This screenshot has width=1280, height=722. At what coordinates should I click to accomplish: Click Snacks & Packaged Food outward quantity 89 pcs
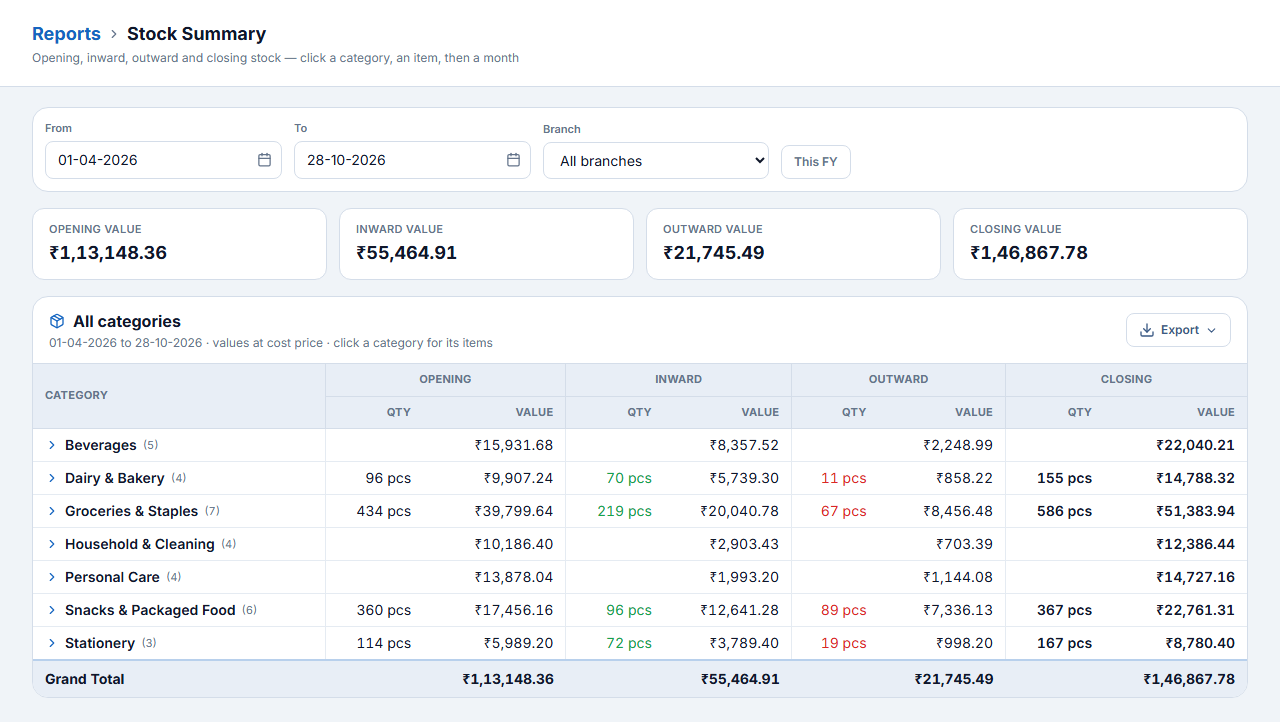coord(844,610)
